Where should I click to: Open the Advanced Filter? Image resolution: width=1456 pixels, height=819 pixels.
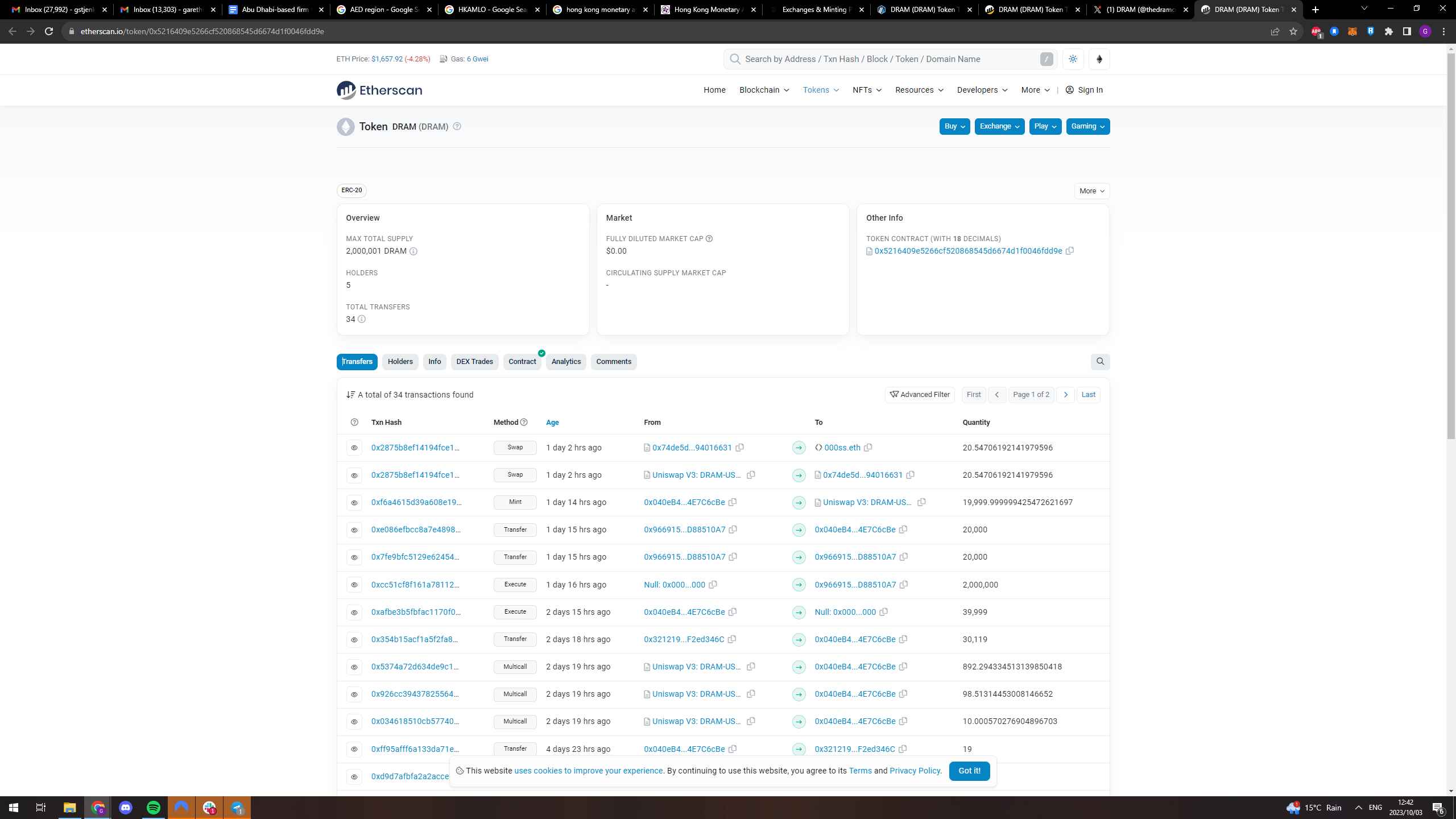pyautogui.click(x=920, y=395)
